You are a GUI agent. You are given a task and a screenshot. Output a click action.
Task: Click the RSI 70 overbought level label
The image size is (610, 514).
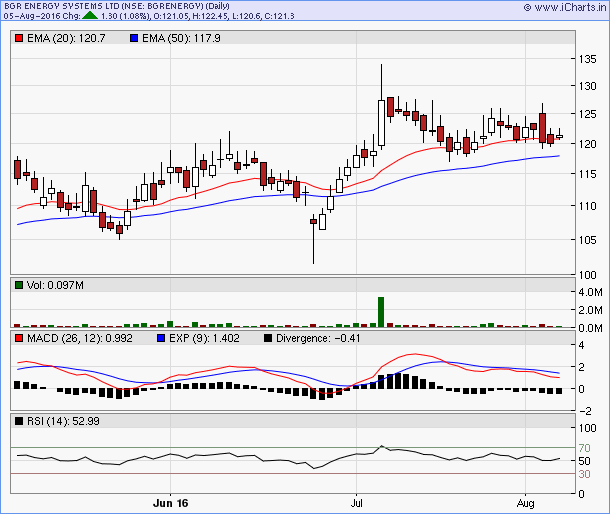(x=584, y=448)
